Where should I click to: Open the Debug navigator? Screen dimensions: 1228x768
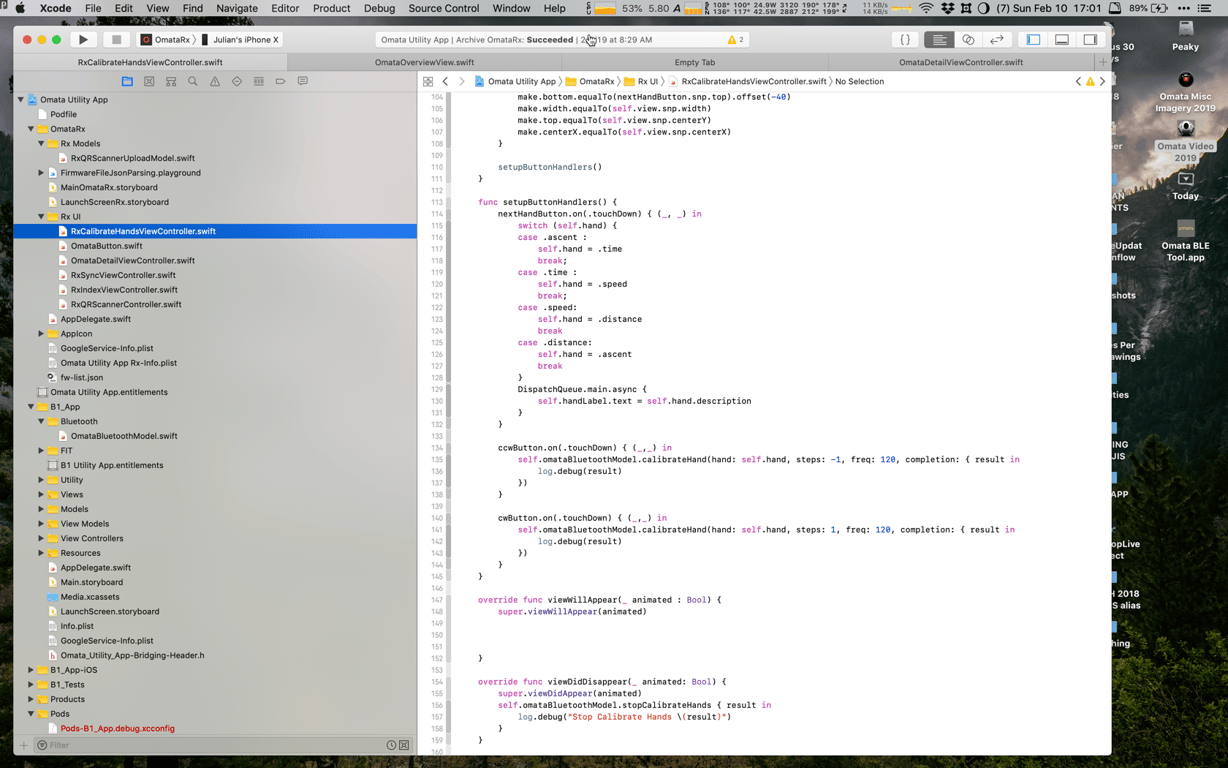click(x=259, y=81)
